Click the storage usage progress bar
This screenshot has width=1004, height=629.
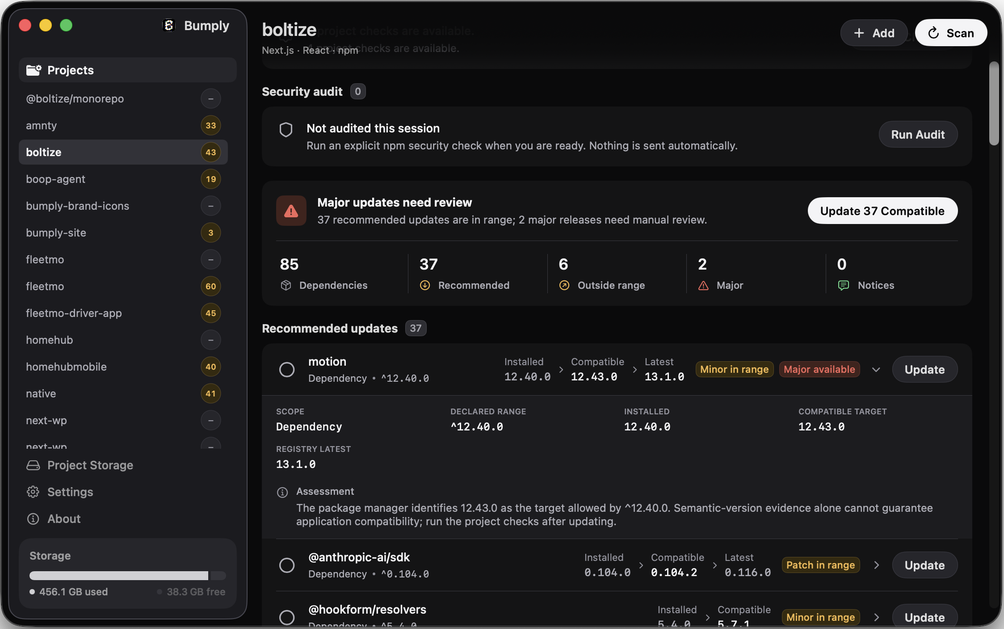coord(127,575)
